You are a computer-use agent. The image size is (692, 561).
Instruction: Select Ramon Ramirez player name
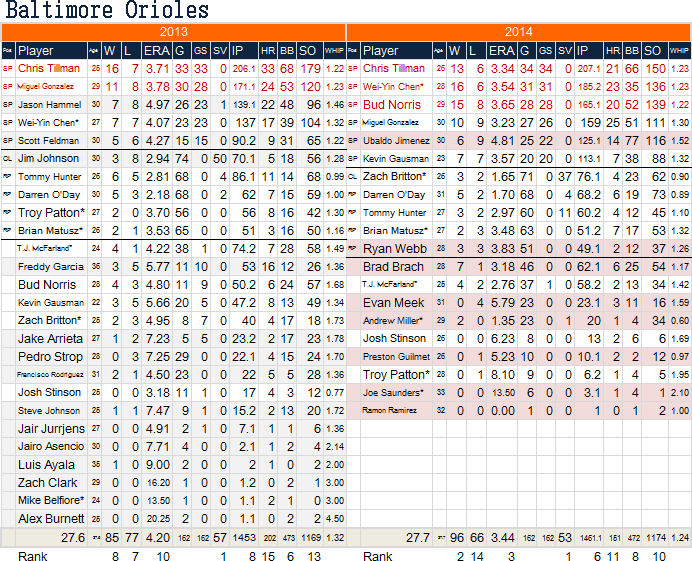pyautogui.click(x=389, y=410)
